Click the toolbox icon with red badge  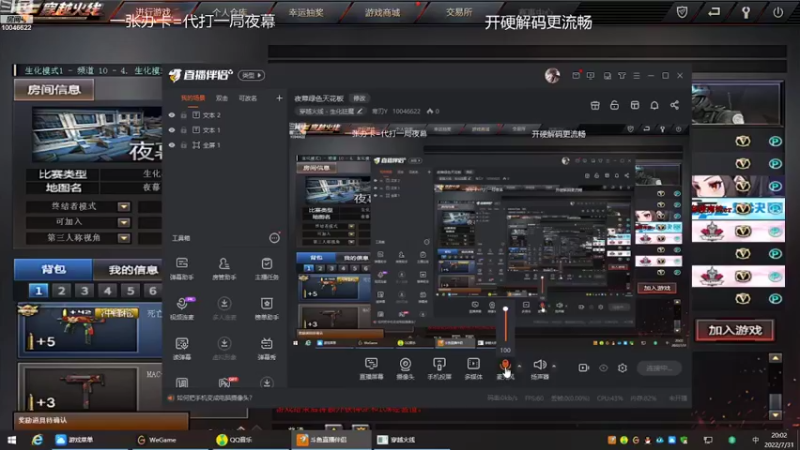pyautogui.click(x=224, y=382)
